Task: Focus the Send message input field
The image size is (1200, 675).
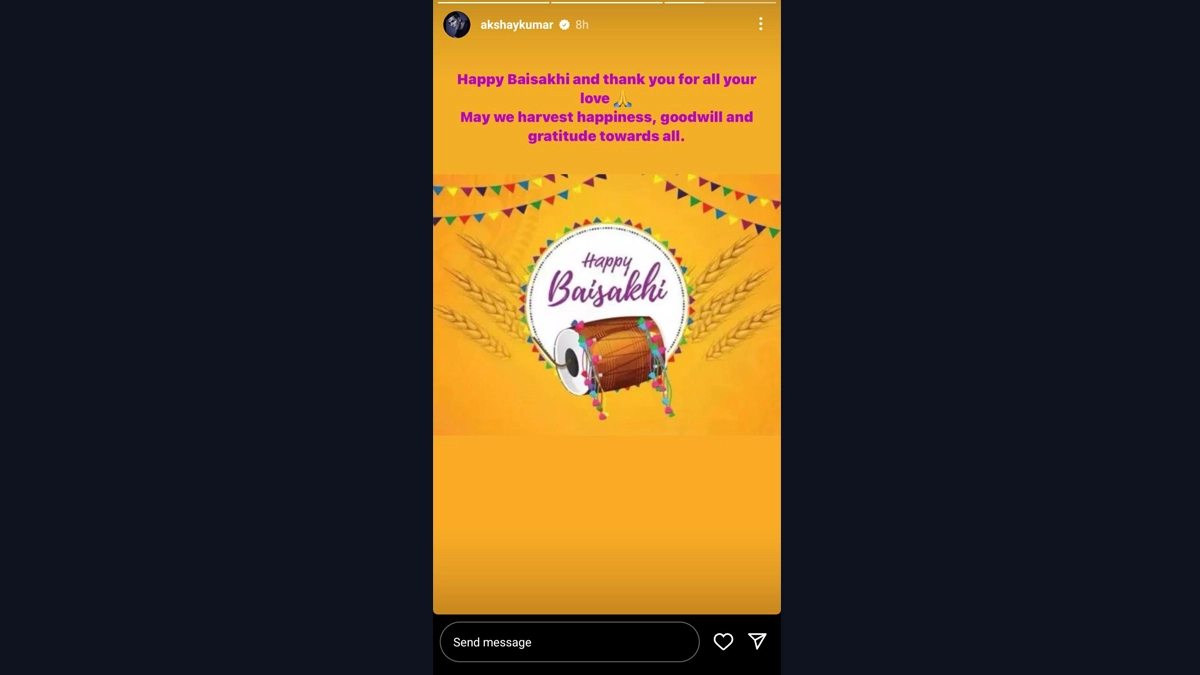Action: [x=570, y=642]
